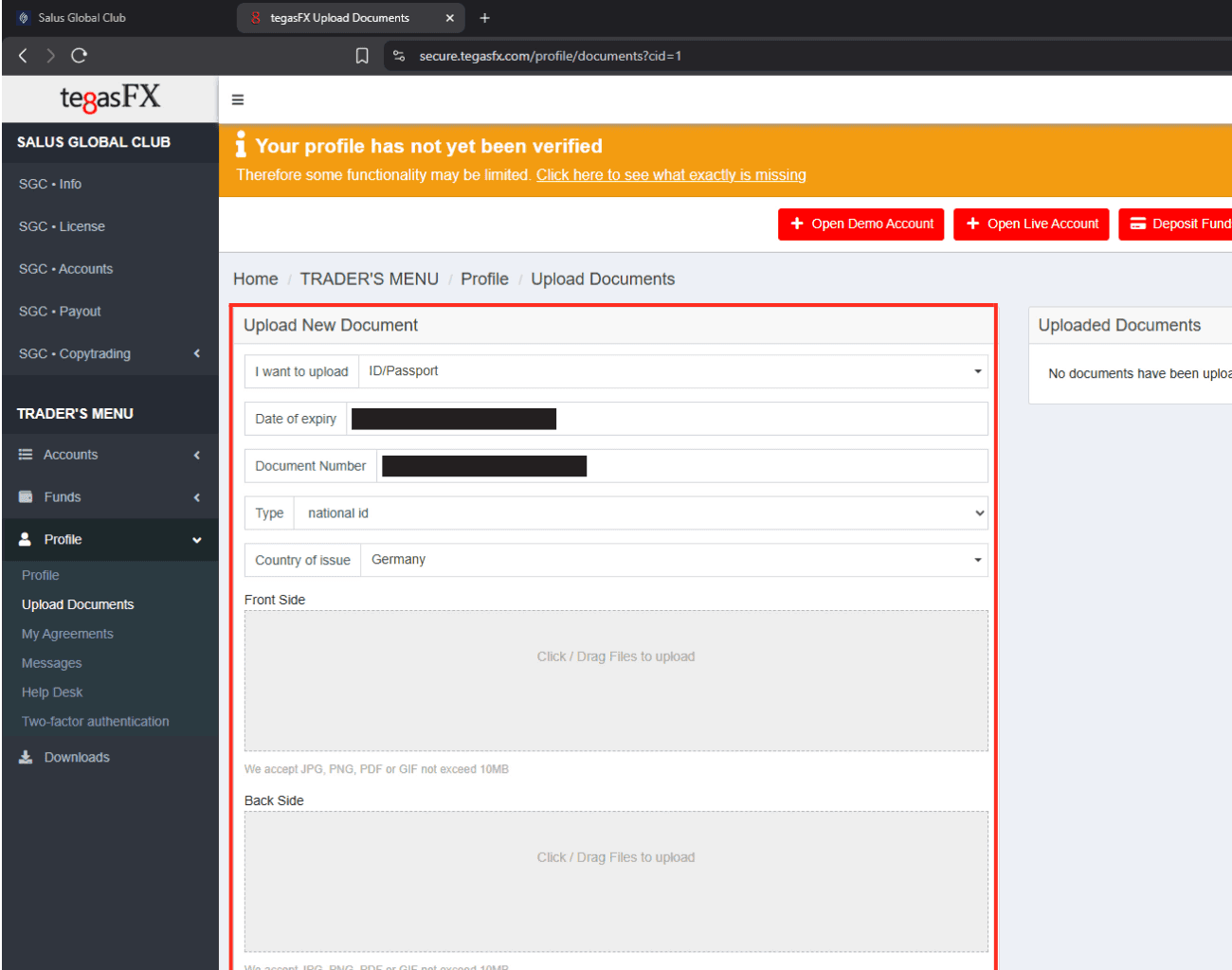Collapse the Profile sidebar menu
The image size is (1232, 970).
110,540
